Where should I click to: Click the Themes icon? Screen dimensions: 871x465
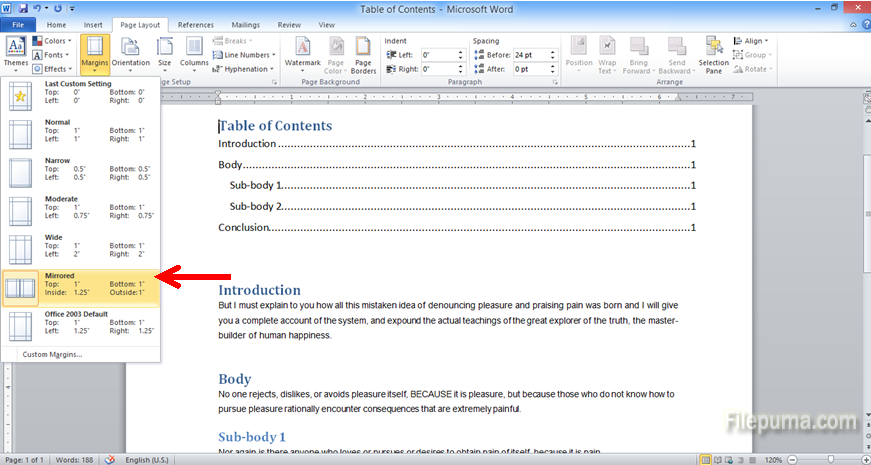pyautogui.click(x=16, y=53)
